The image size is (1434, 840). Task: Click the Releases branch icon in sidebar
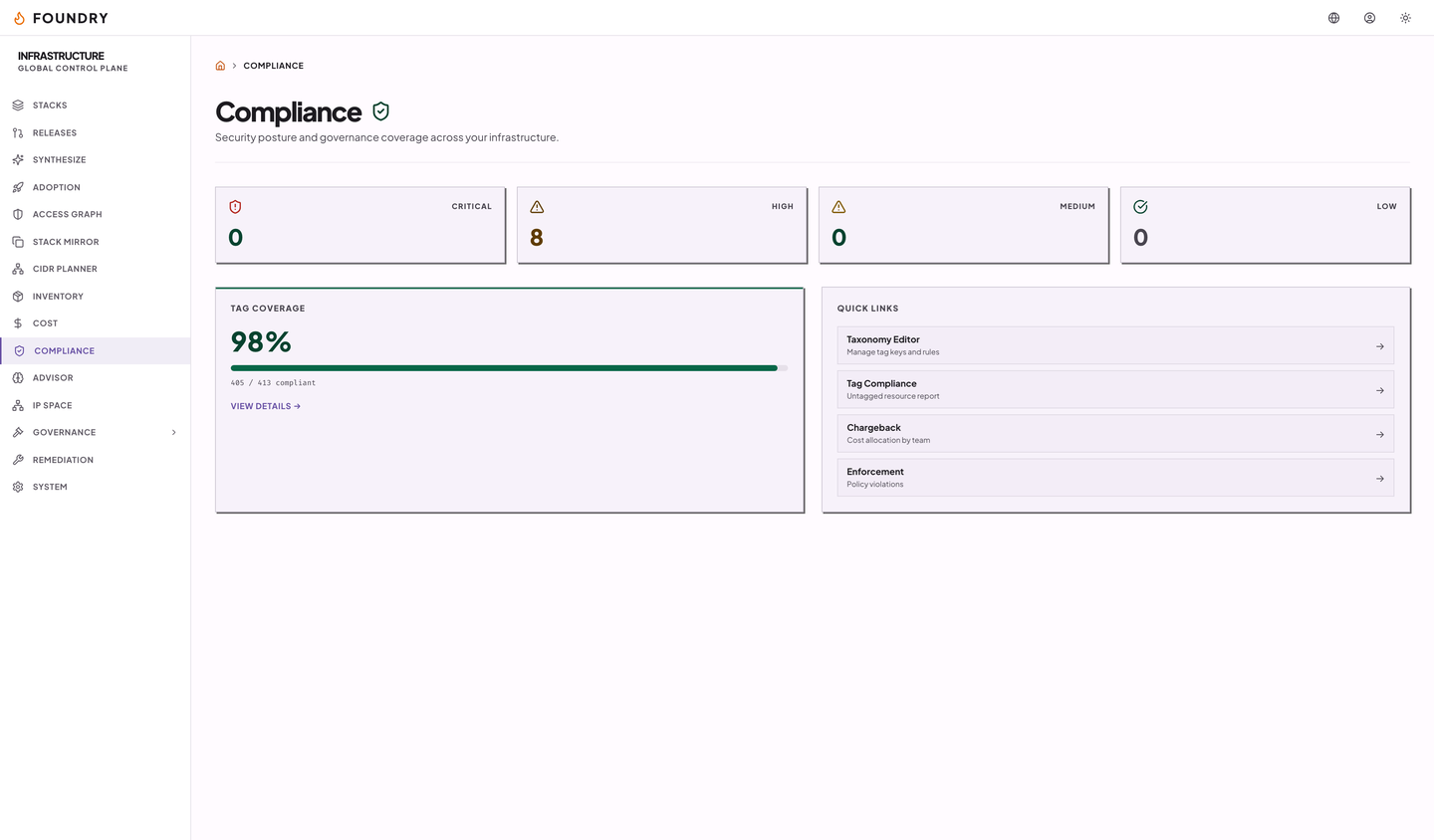tap(18, 132)
